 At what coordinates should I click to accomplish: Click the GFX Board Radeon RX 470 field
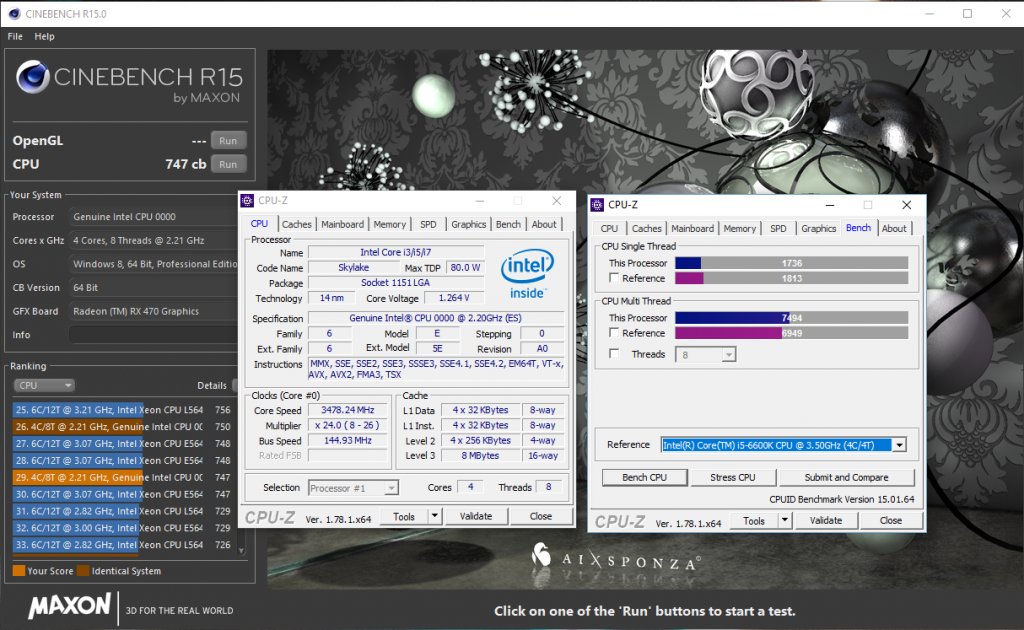click(x=153, y=311)
